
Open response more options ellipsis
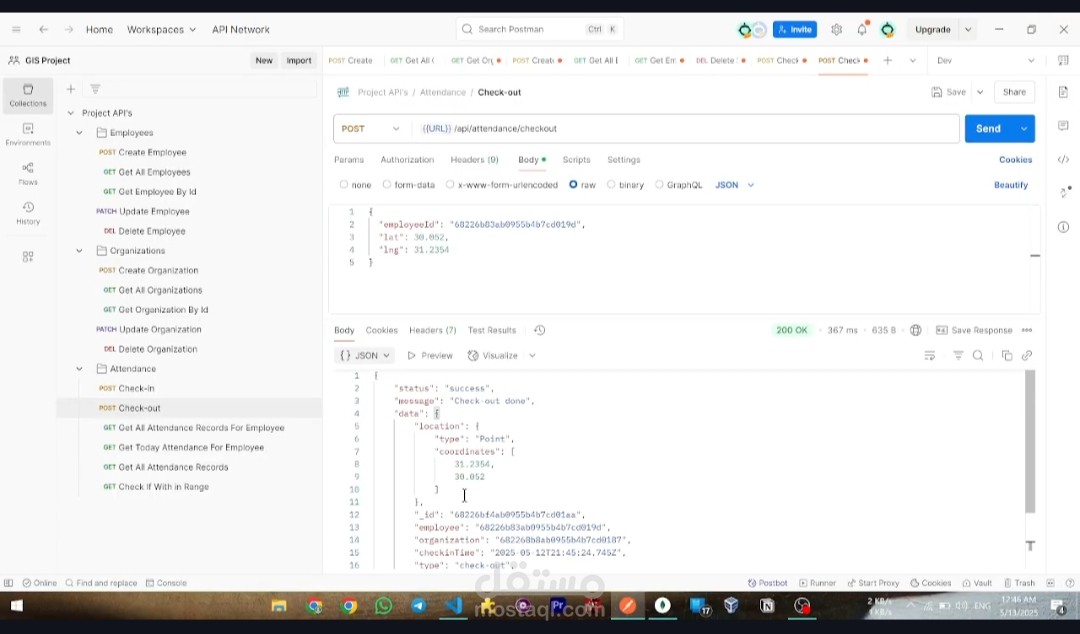pos(1026,330)
